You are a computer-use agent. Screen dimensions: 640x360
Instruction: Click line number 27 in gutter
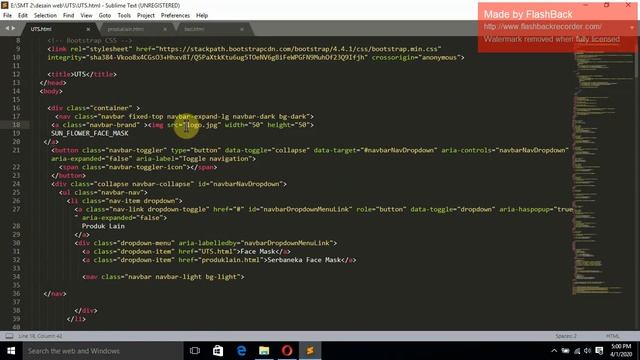pos(16,209)
